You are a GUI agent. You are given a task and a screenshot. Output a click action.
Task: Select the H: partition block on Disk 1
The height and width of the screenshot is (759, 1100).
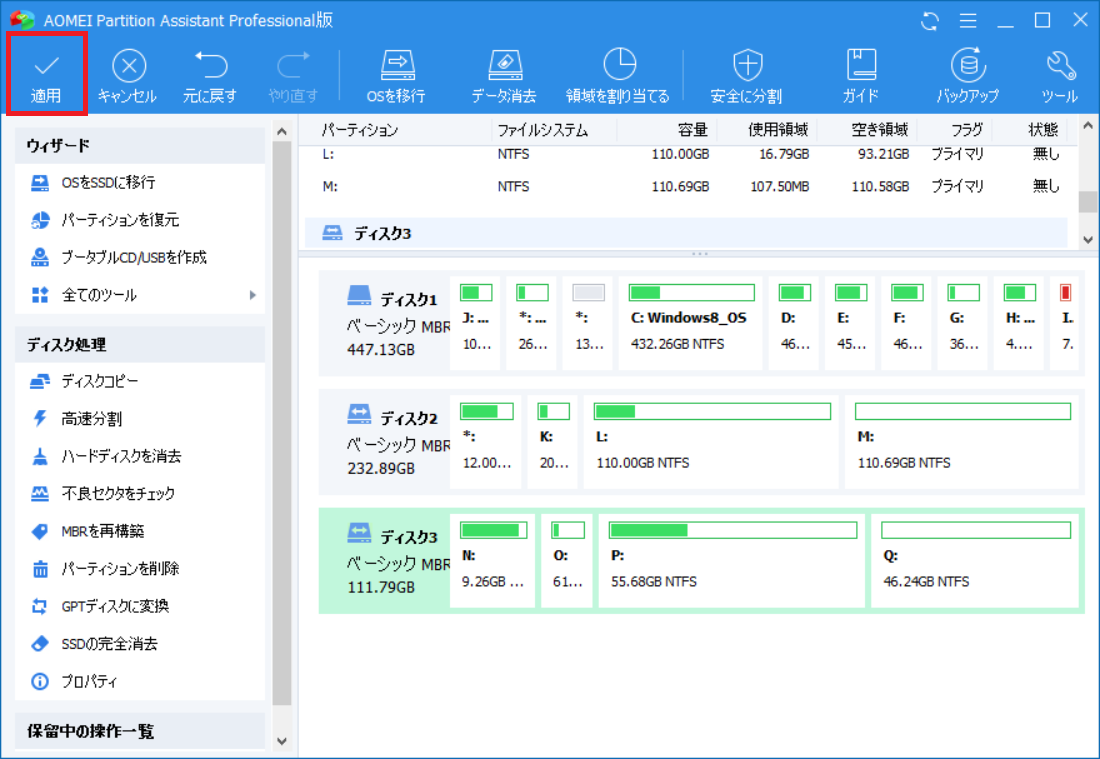1018,323
